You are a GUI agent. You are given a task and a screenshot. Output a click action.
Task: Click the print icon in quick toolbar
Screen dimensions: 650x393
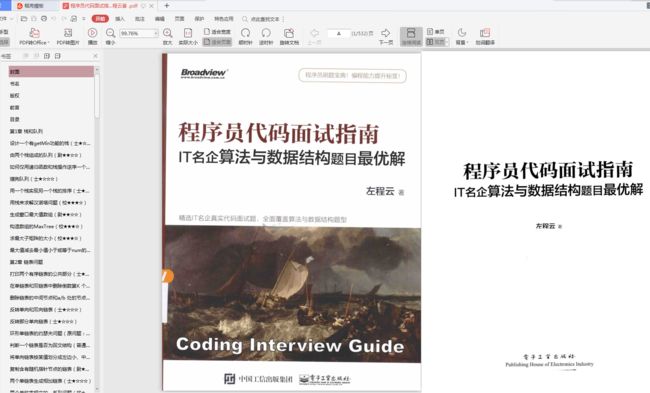pos(44,19)
